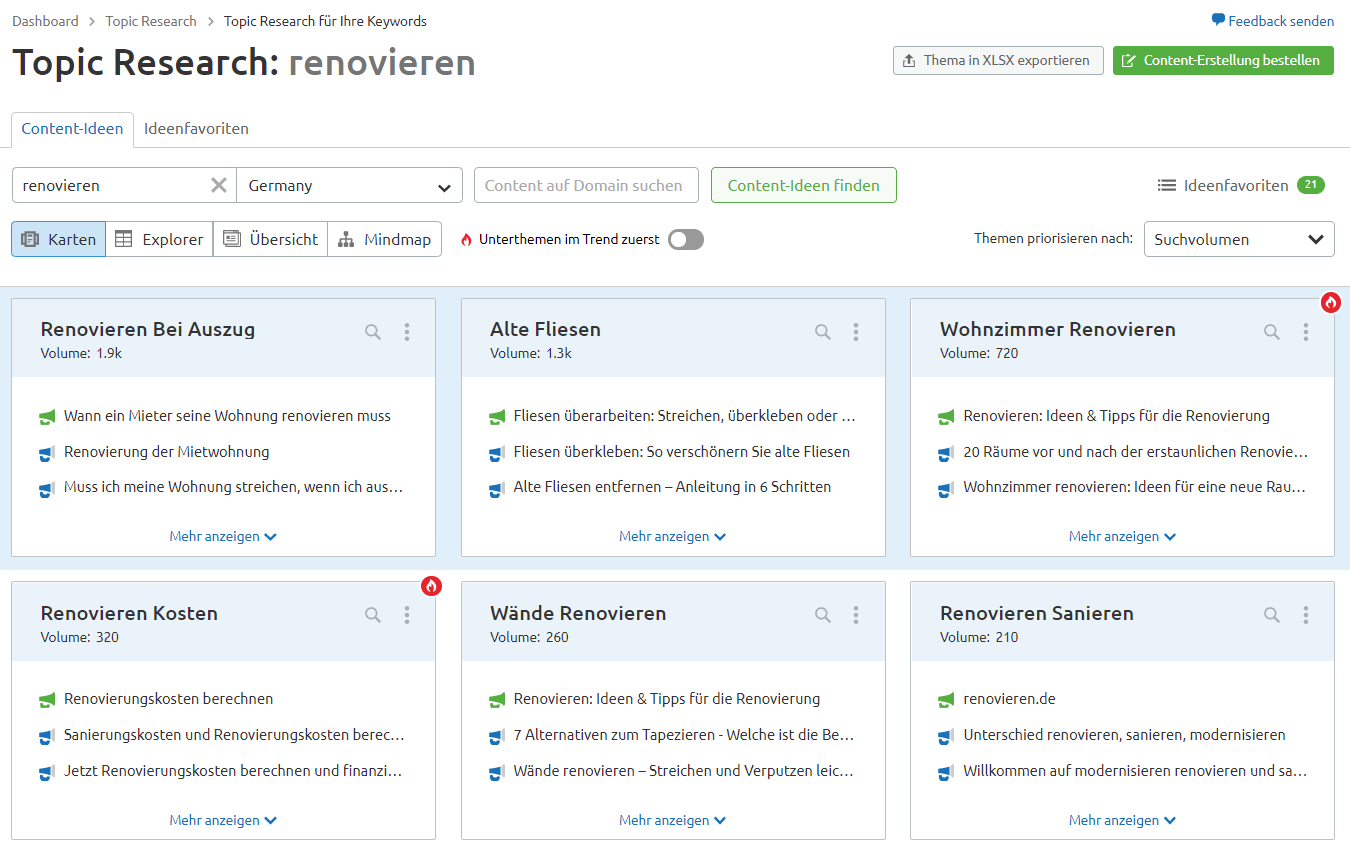The height and width of the screenshot is (848, 1350).
Task: Expand 'Mehr anzeigen' on Renovieren Kosten card
Action: (x=223, y=820)
